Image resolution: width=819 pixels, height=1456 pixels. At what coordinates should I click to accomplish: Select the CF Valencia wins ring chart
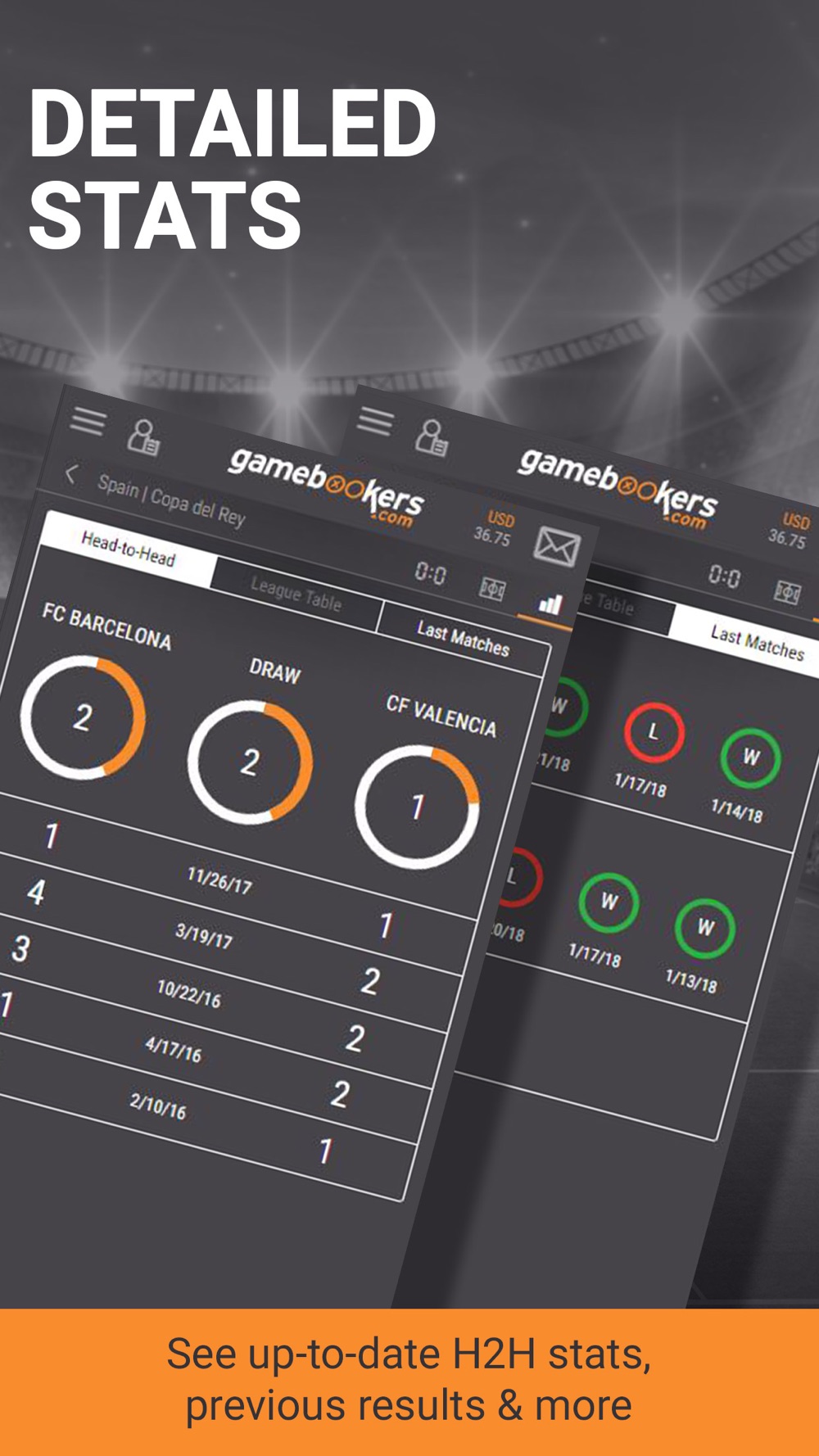[x=417, y=807]
